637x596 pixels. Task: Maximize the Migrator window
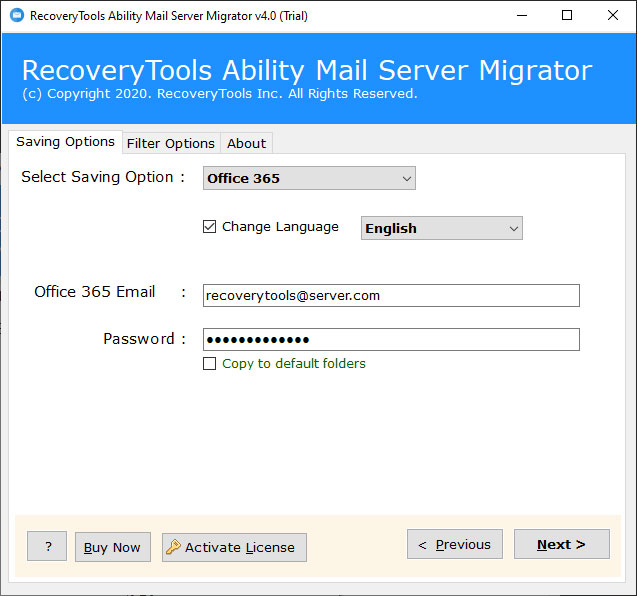567,15
